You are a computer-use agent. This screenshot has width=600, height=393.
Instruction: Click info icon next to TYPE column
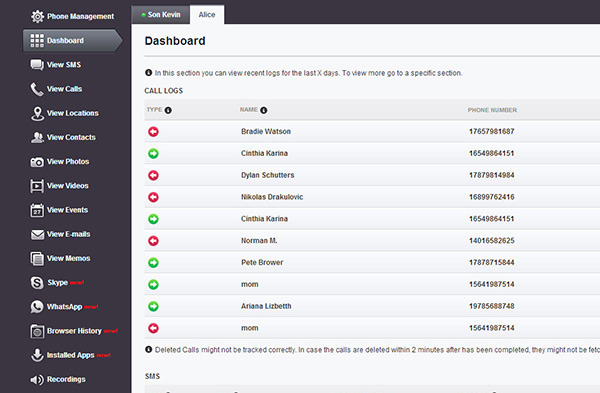[168, 110]
